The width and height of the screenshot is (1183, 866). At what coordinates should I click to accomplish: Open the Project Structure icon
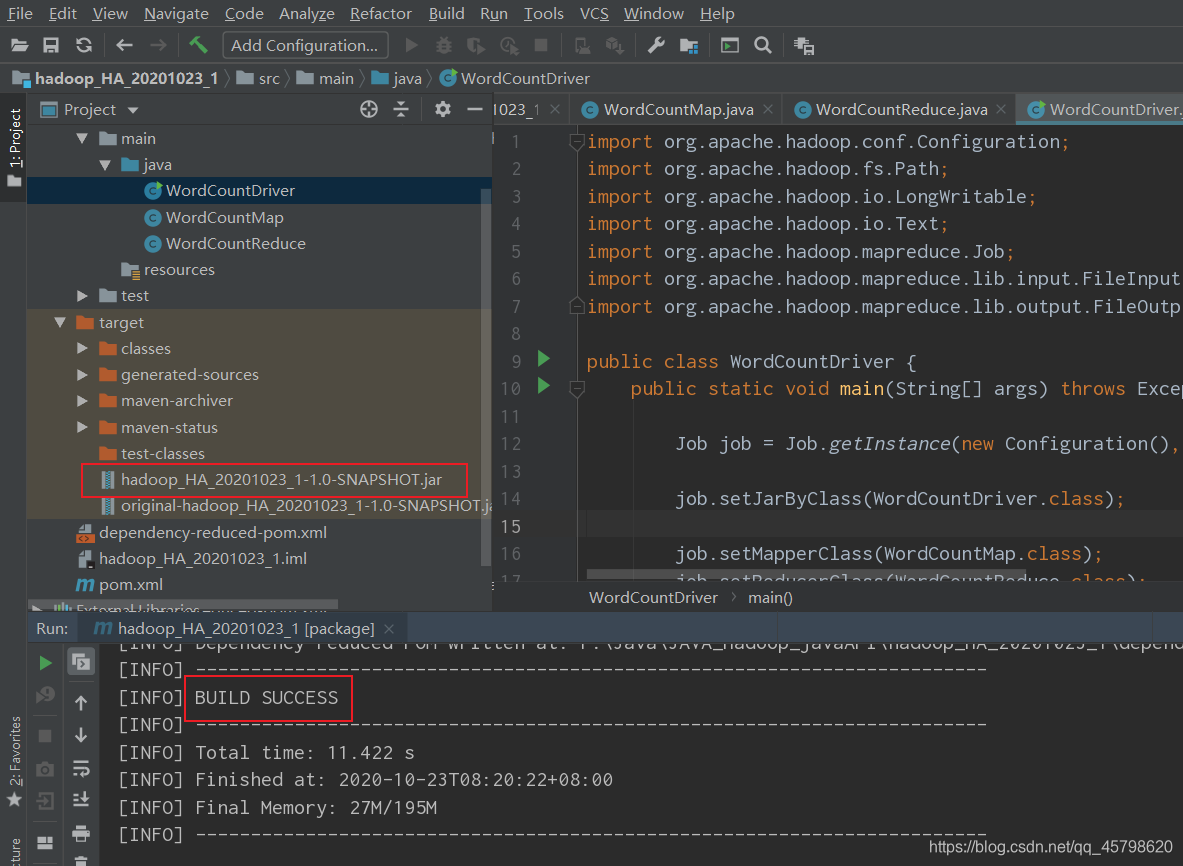click(x=689, y=46)
